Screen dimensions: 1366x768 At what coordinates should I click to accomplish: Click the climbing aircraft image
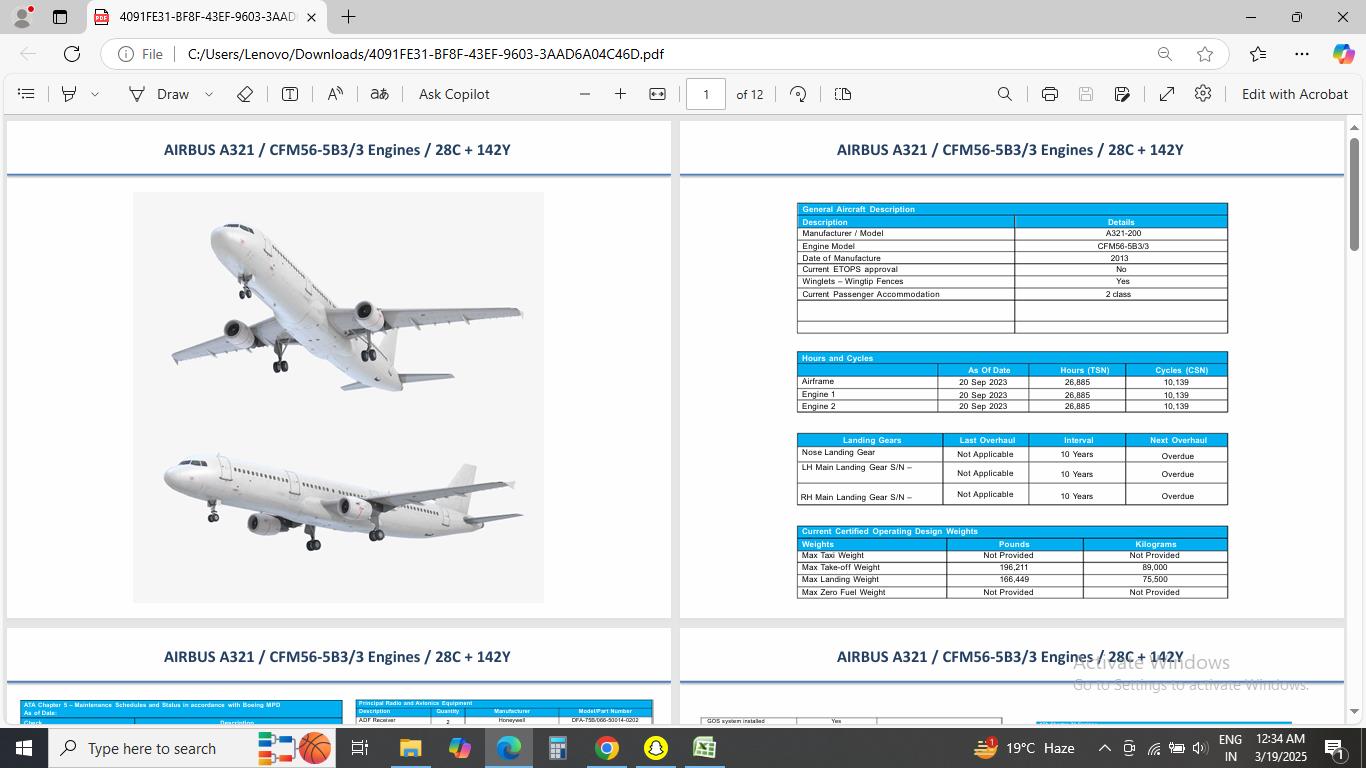(345, 305)
